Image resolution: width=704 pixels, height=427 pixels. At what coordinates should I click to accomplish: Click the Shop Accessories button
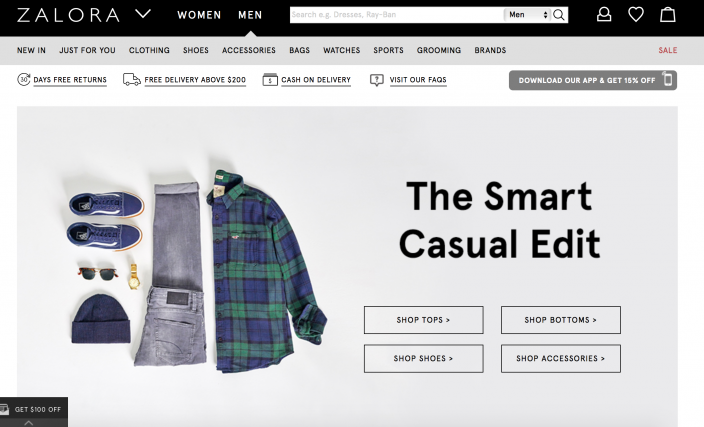pos(561,358)
